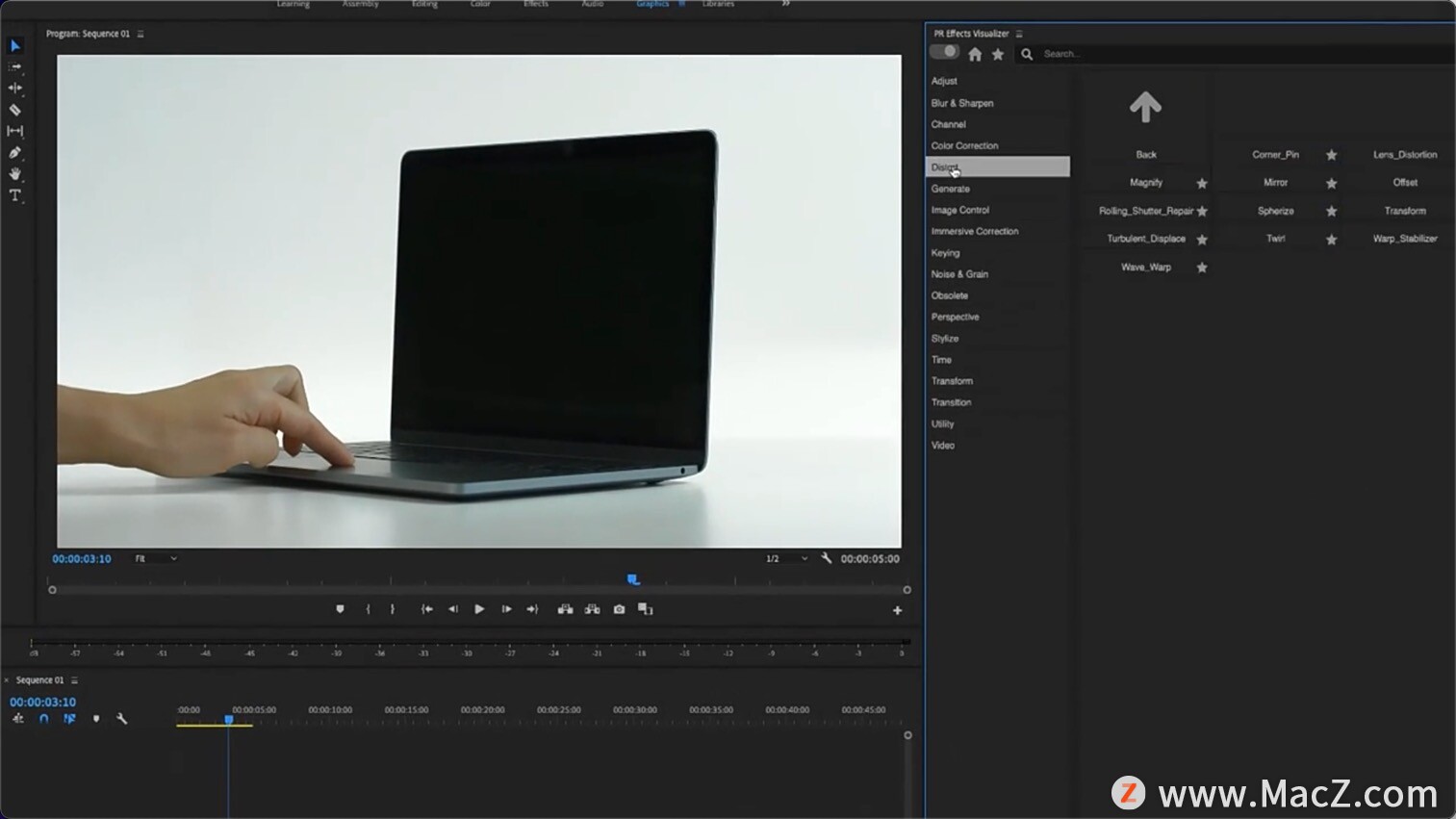Favorite the Turbulent_Displace effect star
This screenshot has height=819, width=1456.
1202,240
